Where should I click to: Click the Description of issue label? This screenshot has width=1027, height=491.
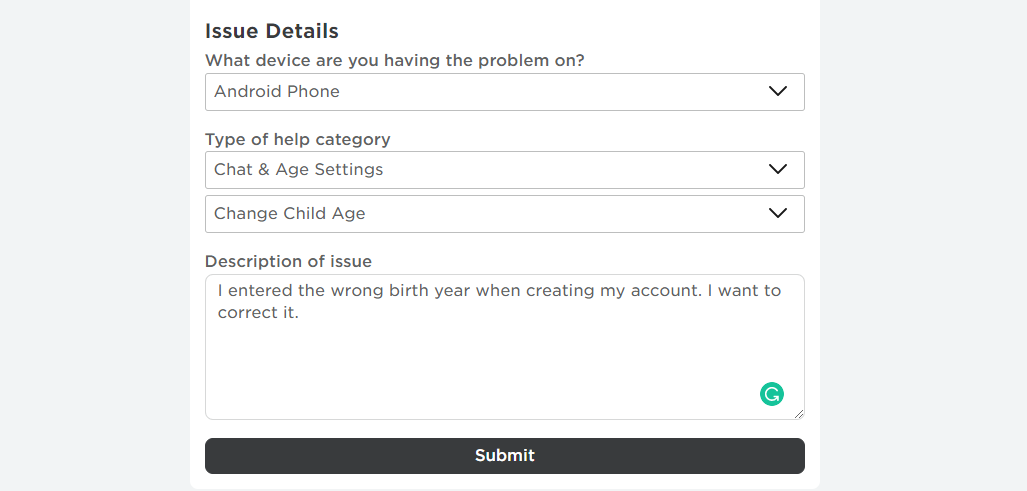point(288,262)
